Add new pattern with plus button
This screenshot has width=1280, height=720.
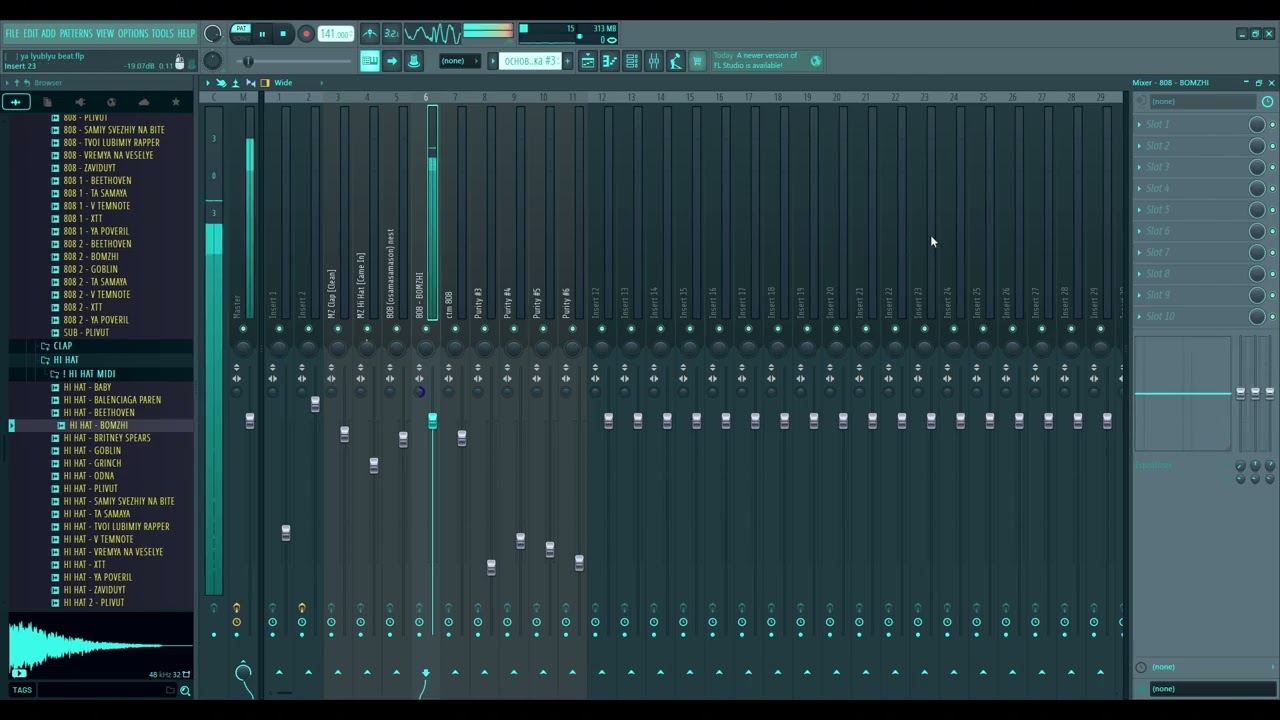tap(567, 61)
